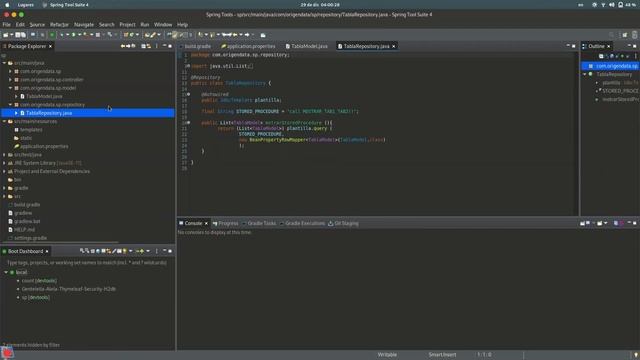Switch to application.properties editor tab
The height and width of the screenshot is (360, 640).
click(x=248, y=47)
